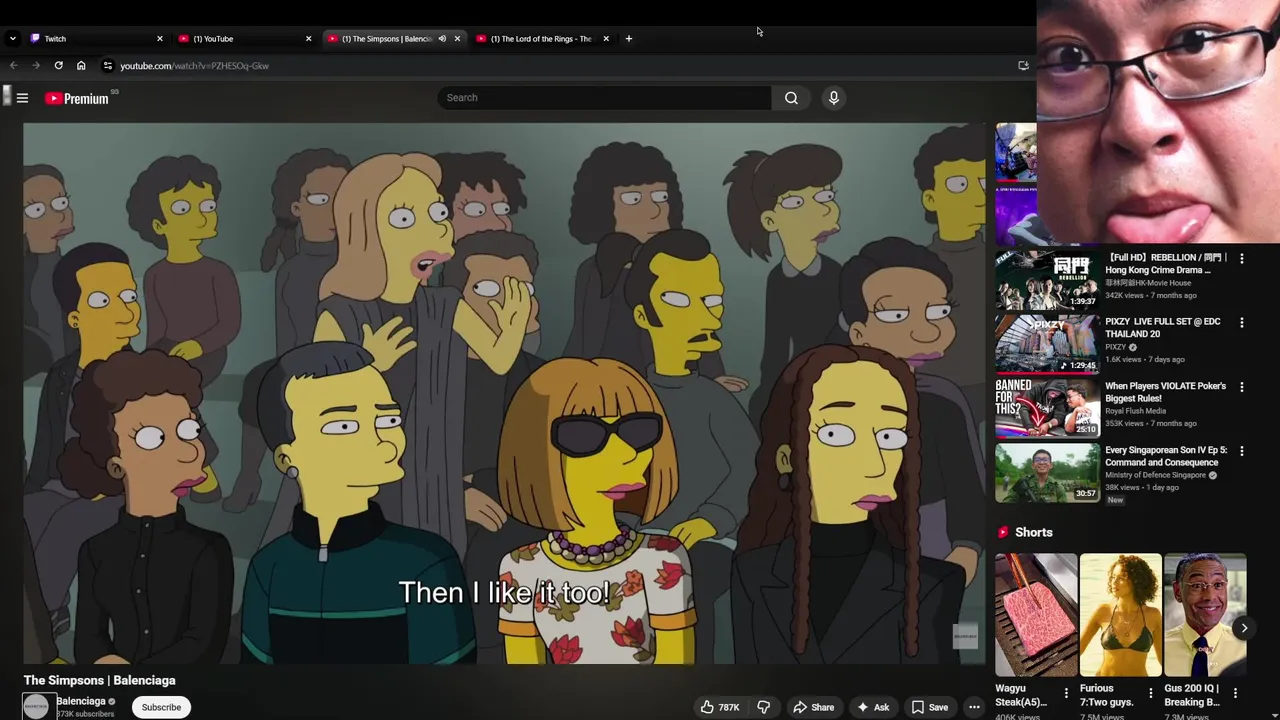Open Royal Flush Media channel

1135,411
